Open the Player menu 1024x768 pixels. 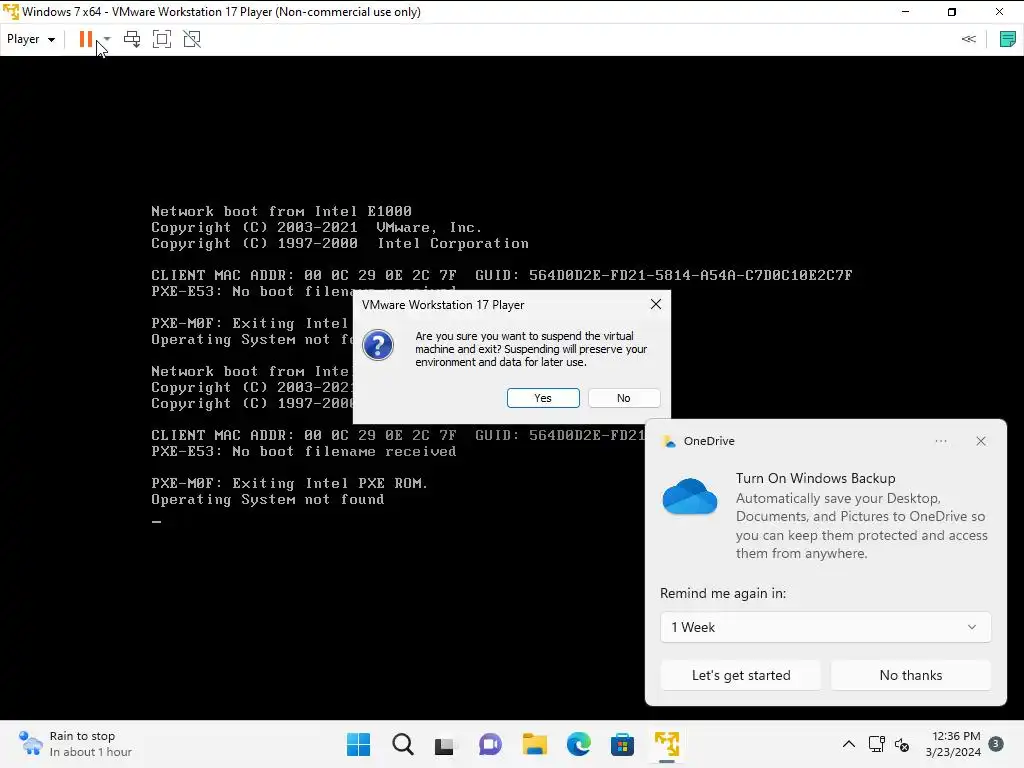(x=31, y=39)
